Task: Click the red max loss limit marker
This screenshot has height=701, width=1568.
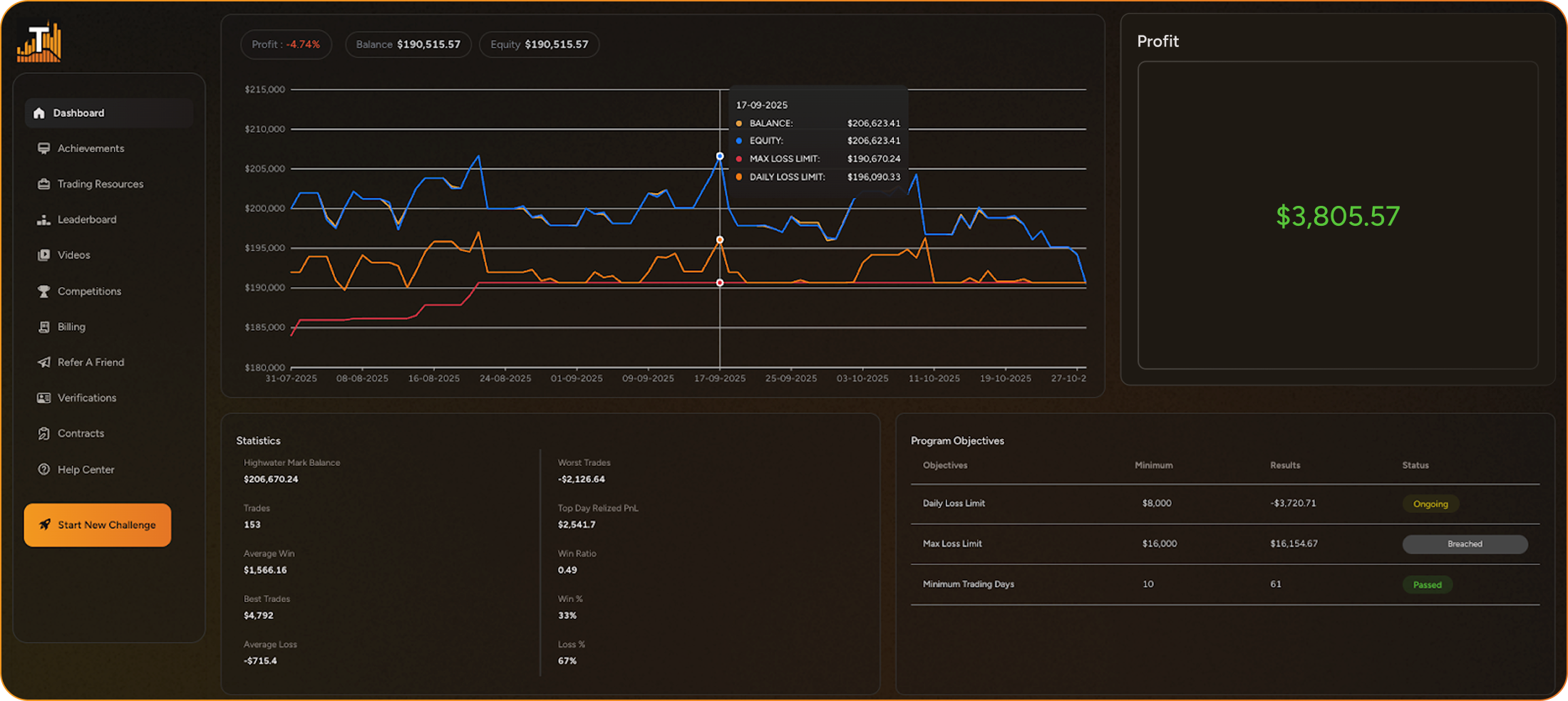Action: click(720, 283)
